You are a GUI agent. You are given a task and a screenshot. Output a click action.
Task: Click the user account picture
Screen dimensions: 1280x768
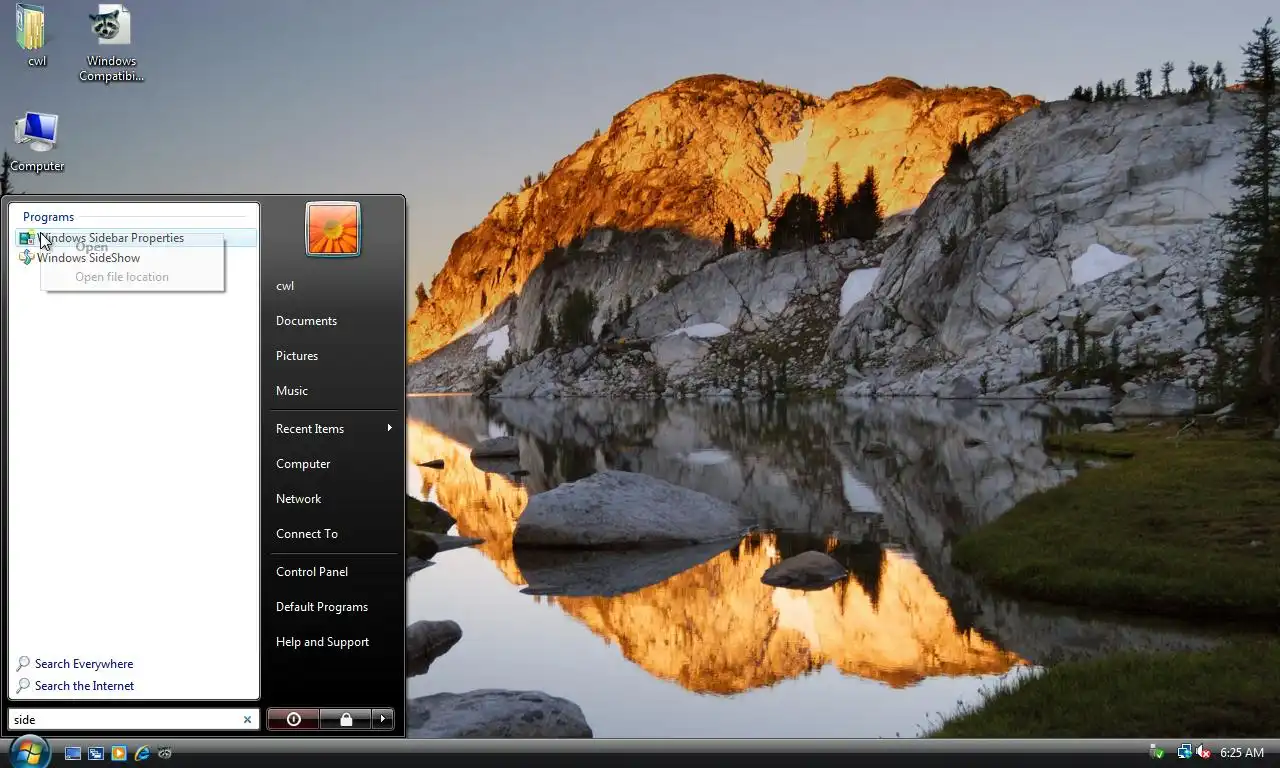pos(333,229)
